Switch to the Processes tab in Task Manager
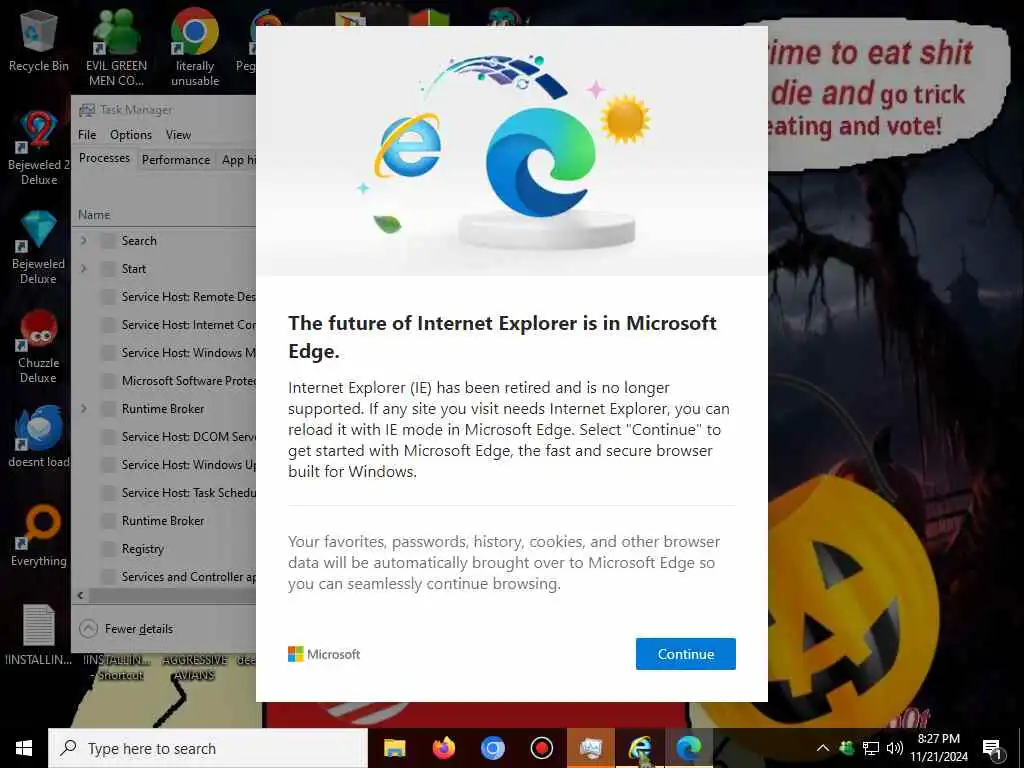 (104, 159)
